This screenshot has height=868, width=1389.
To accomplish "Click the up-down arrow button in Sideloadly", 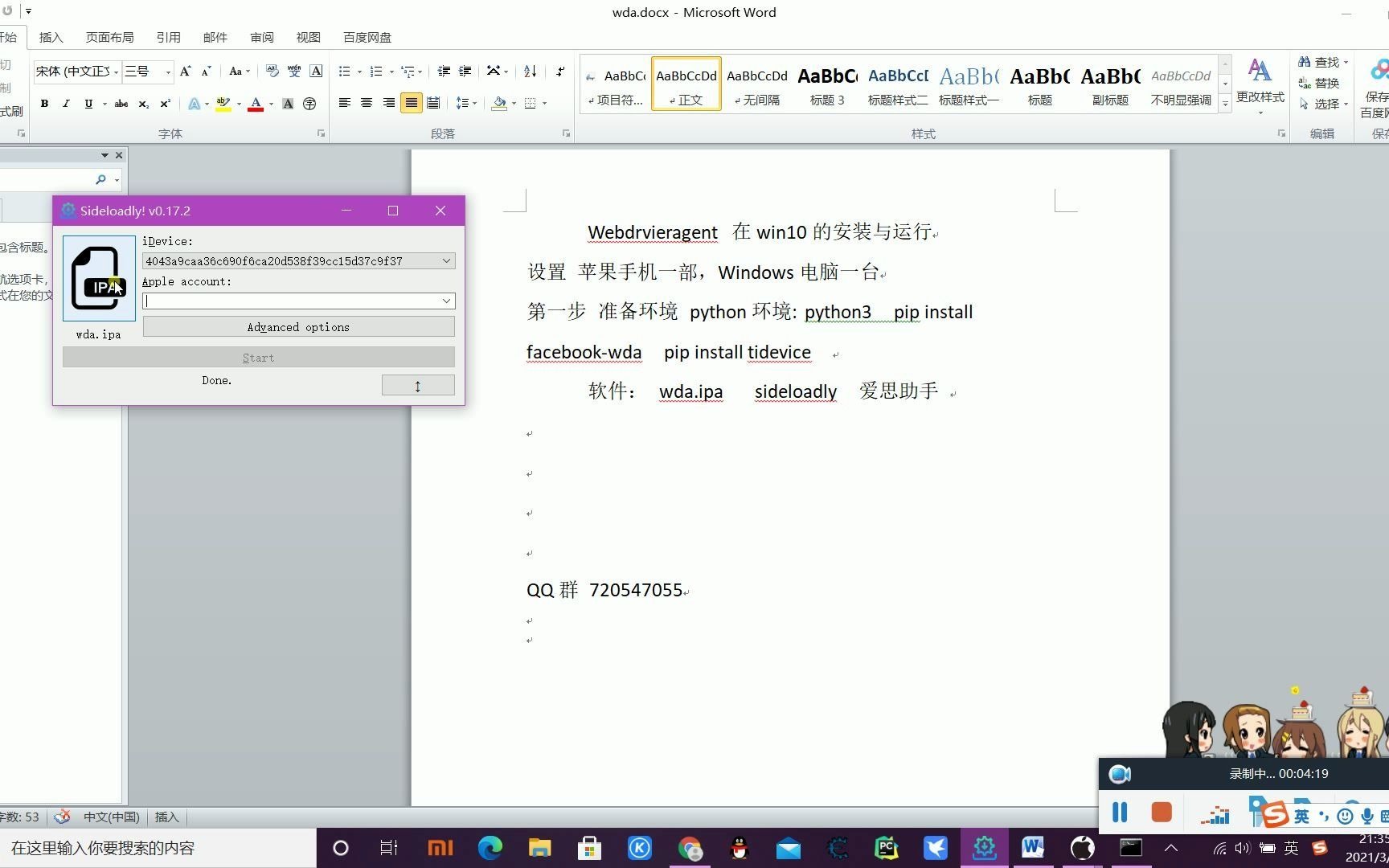I will [x=418, y=386].
